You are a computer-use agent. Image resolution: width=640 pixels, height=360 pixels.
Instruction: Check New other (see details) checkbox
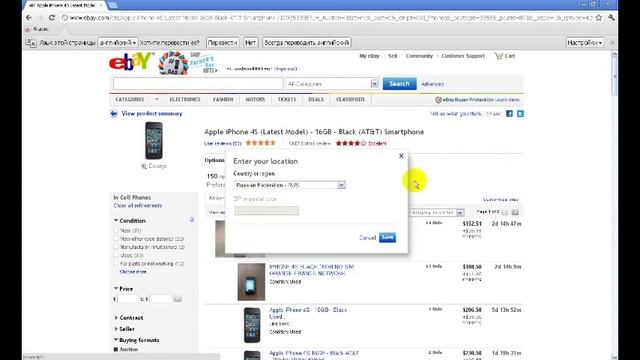click(116, 239)
